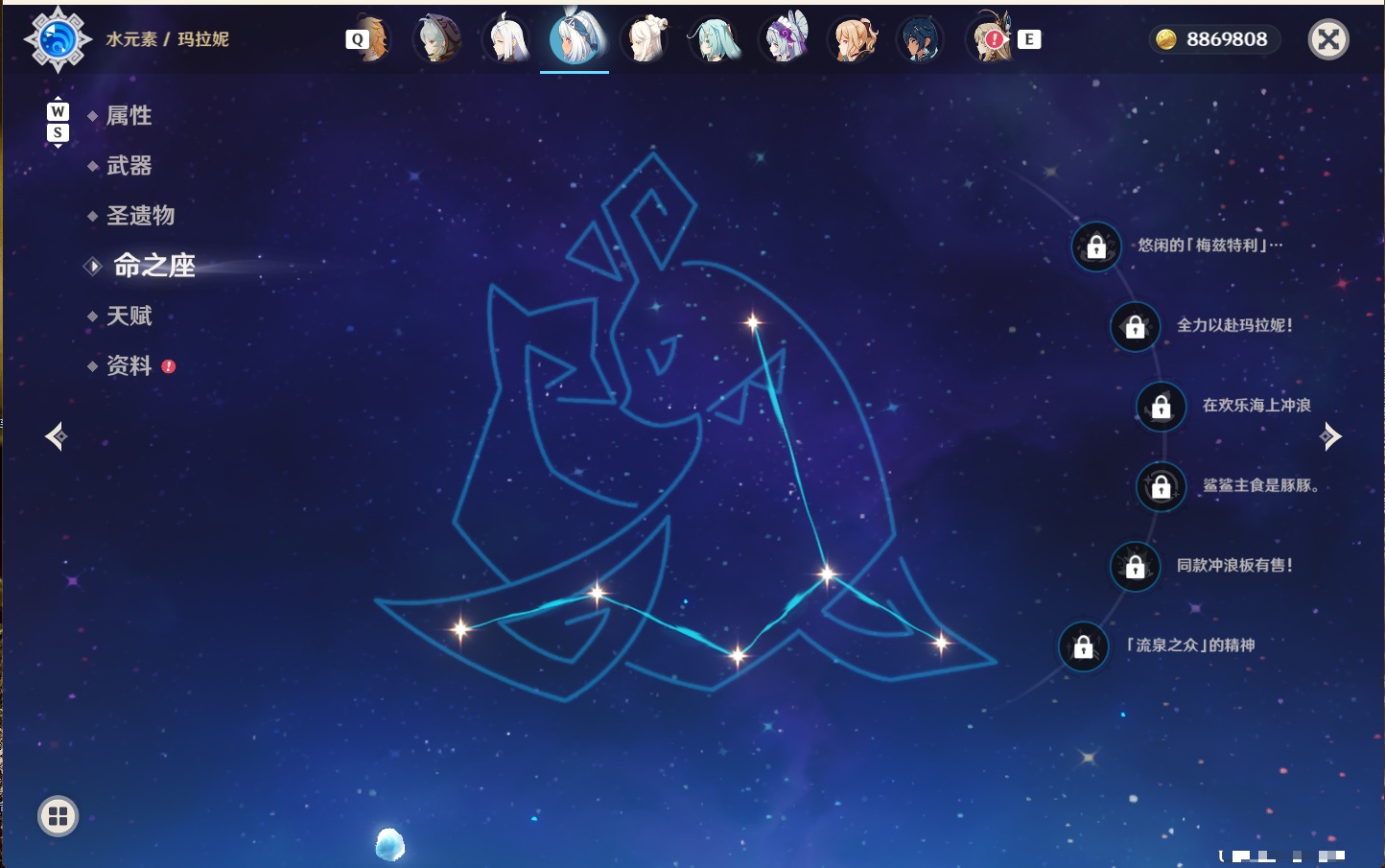Open the 圣遗物 artifacts section

point(140,216)
